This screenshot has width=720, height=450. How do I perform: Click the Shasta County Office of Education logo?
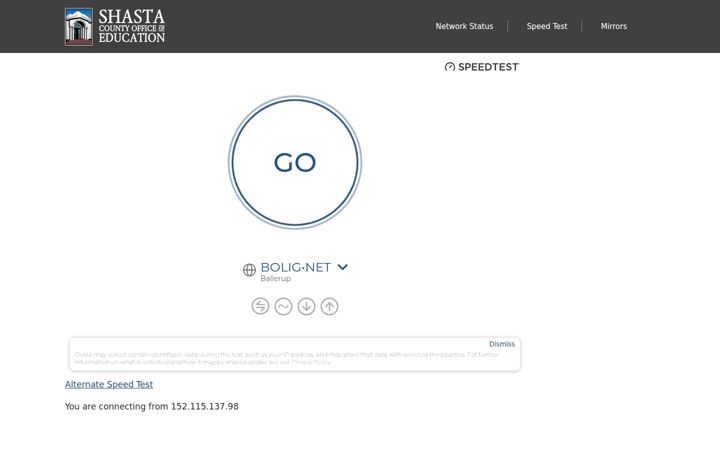click(115, 27)
